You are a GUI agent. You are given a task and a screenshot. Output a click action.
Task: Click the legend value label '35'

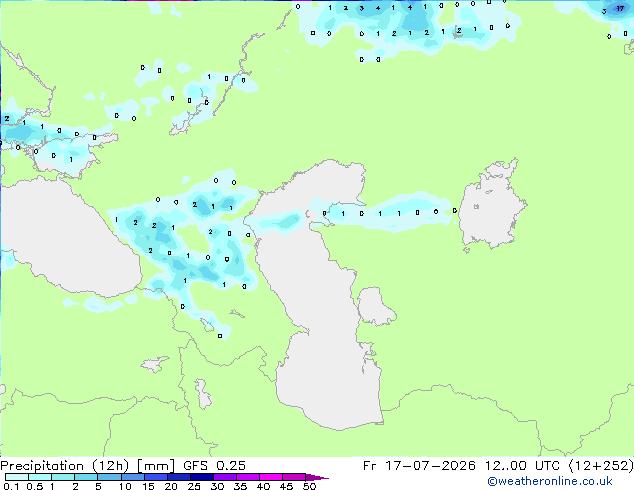click(240, 486)
